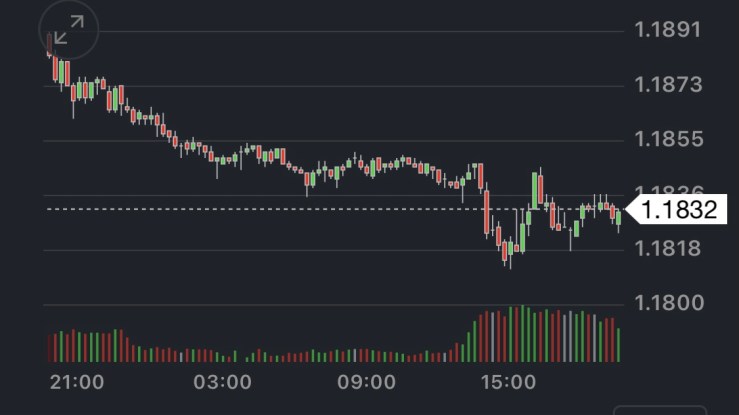This screenshot has width=739, height=415.
Task: Click the partially visible bottom-right button
Action: click(x=659, y=409)
